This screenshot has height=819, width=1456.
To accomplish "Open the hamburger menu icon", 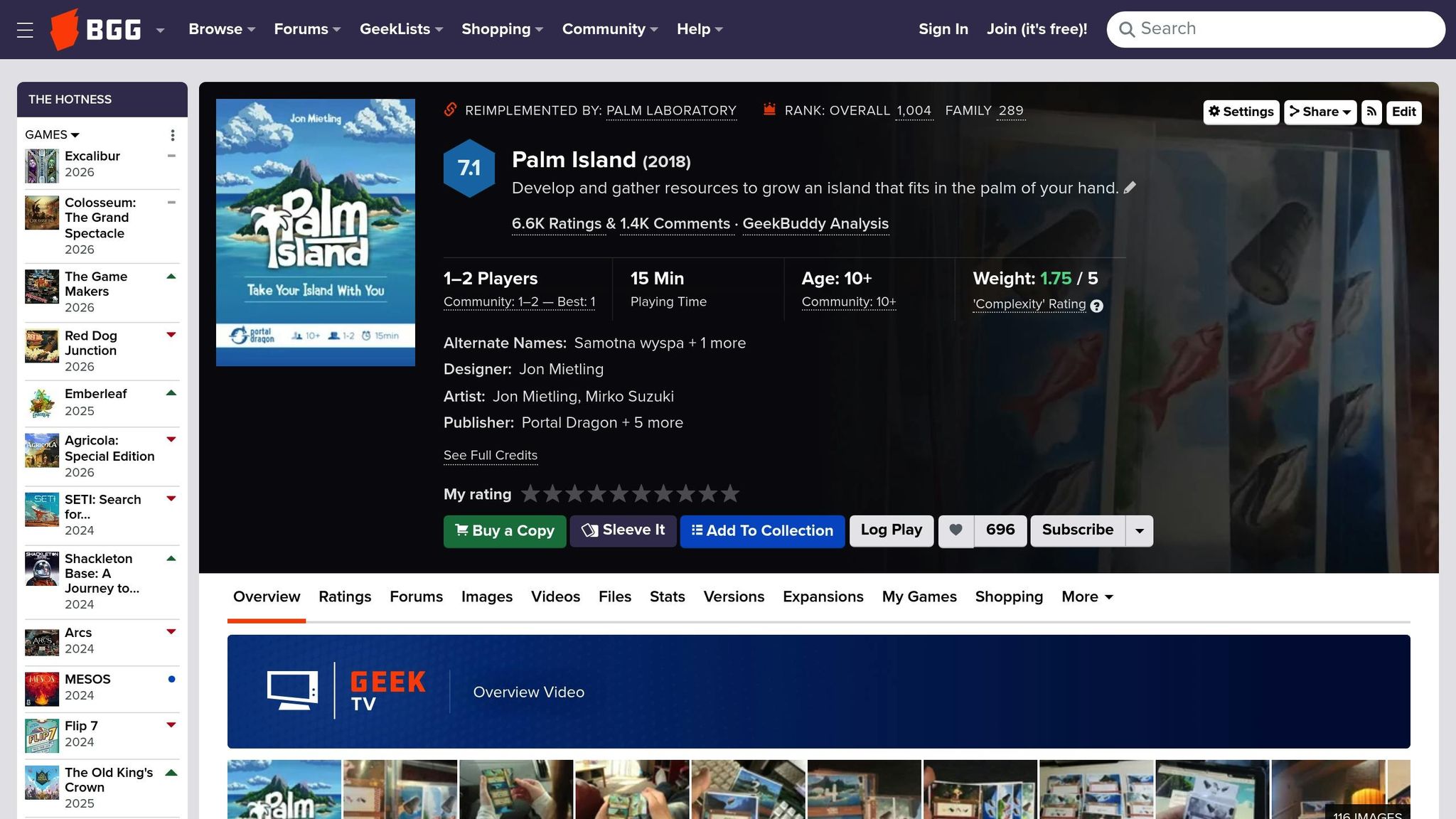I will click(x=25, y=30).
